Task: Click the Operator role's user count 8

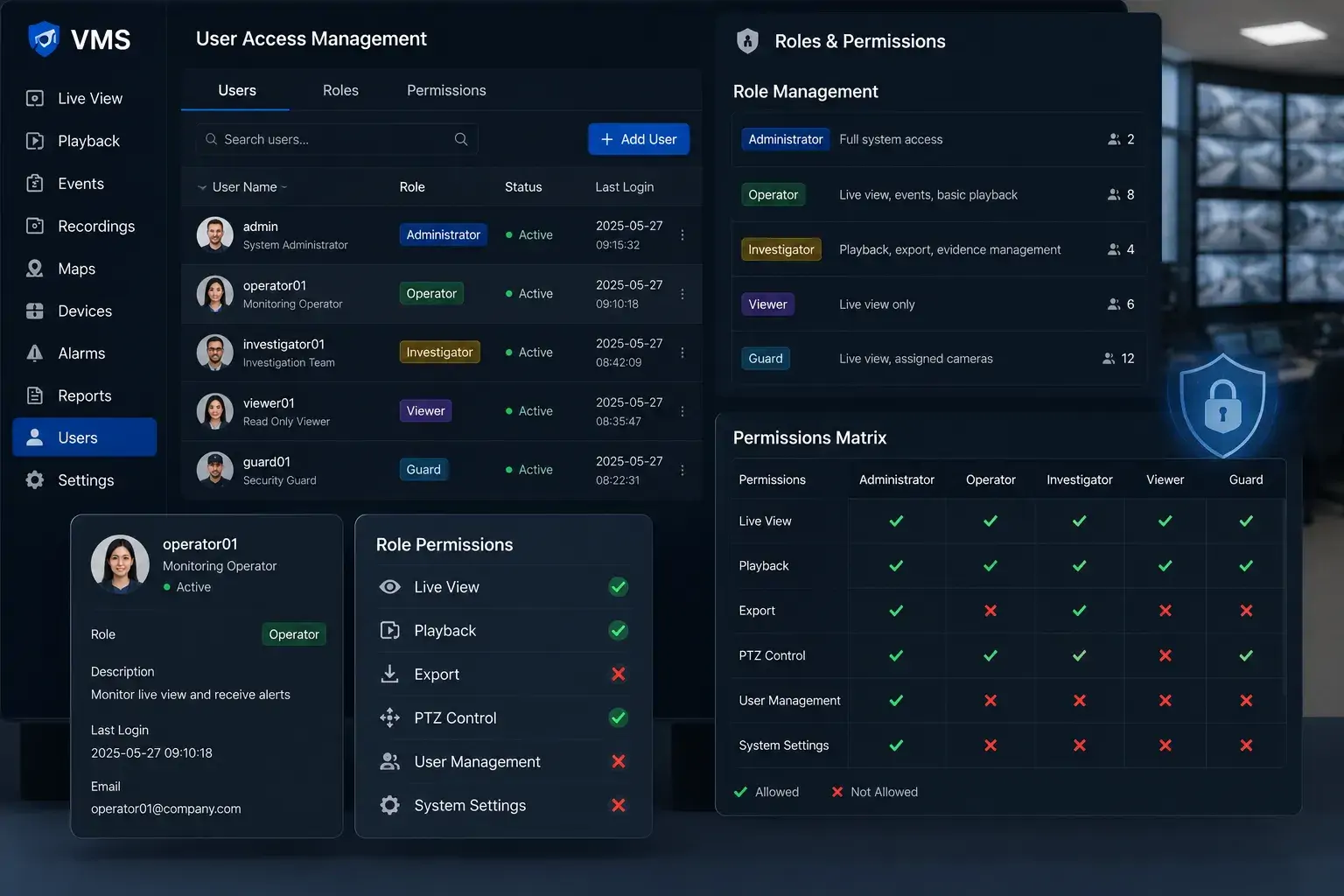Action: [x=1130, y=194]
